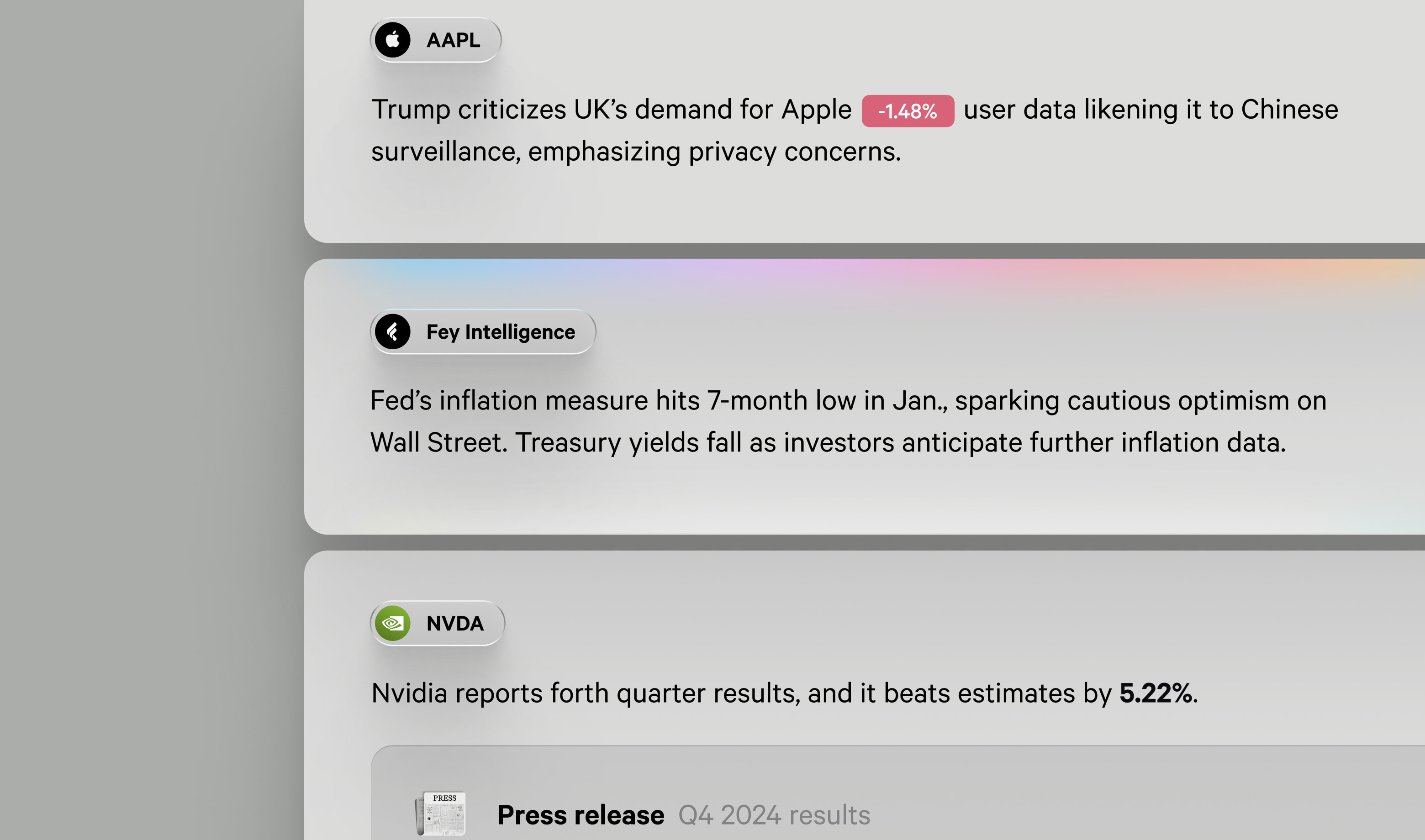Screen dimensions: 1425x840
Task: Click the green Nvidia logo icon
Action: coord(393,623)
